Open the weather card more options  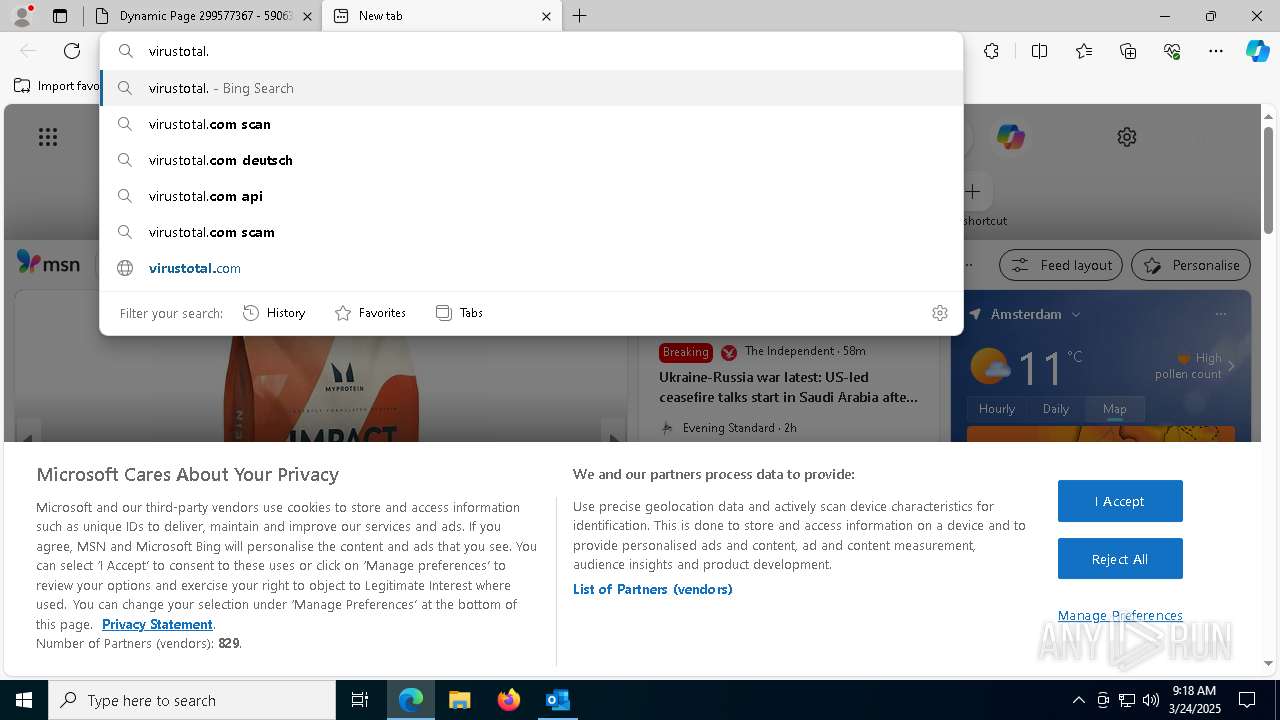tap(1221, 314)
